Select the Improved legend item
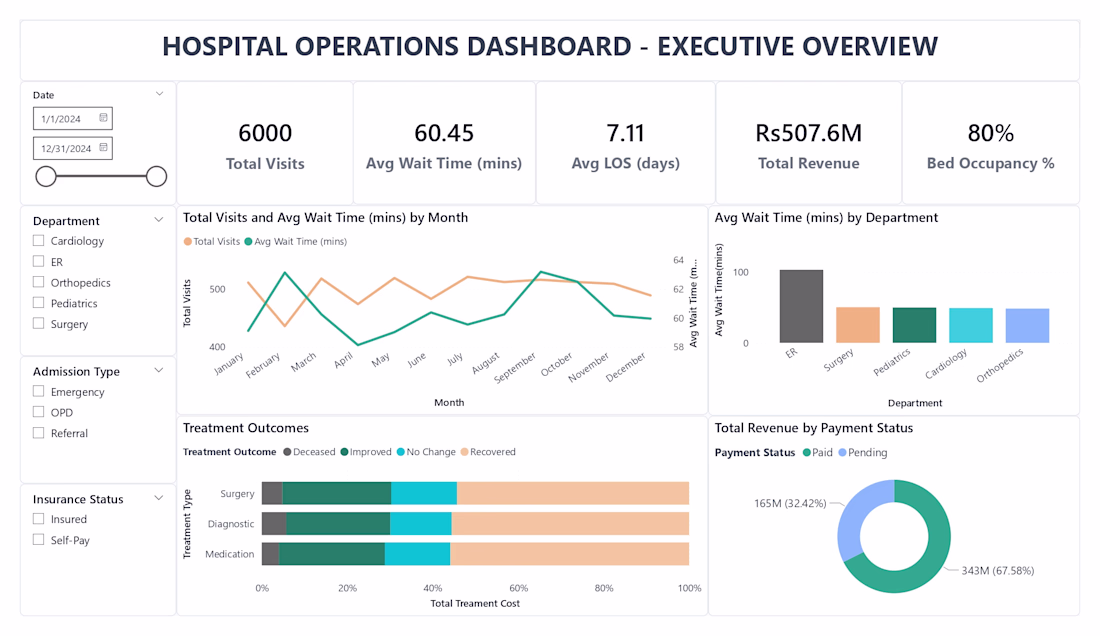Viewport: 1100px width, 636px height. pos(366,452)
